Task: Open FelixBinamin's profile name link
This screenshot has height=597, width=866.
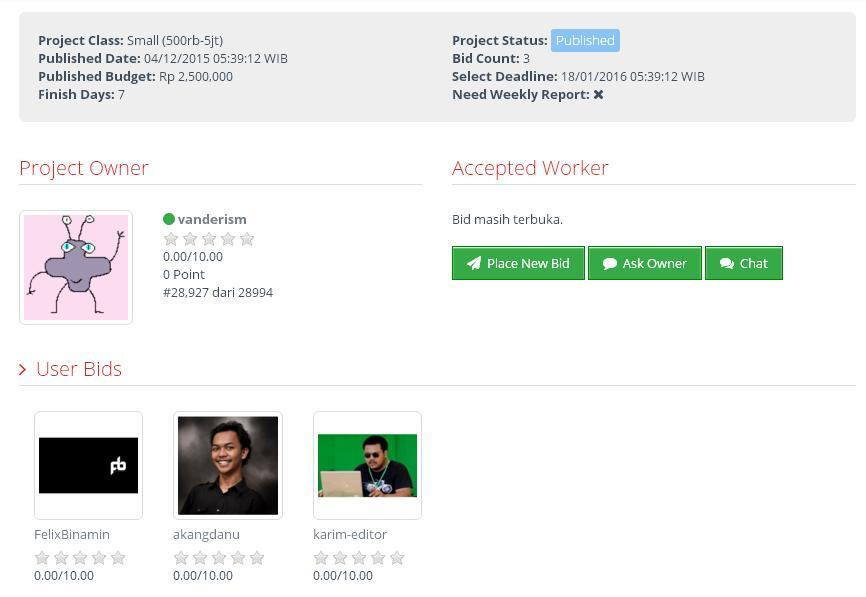Action: coord(72,534)
